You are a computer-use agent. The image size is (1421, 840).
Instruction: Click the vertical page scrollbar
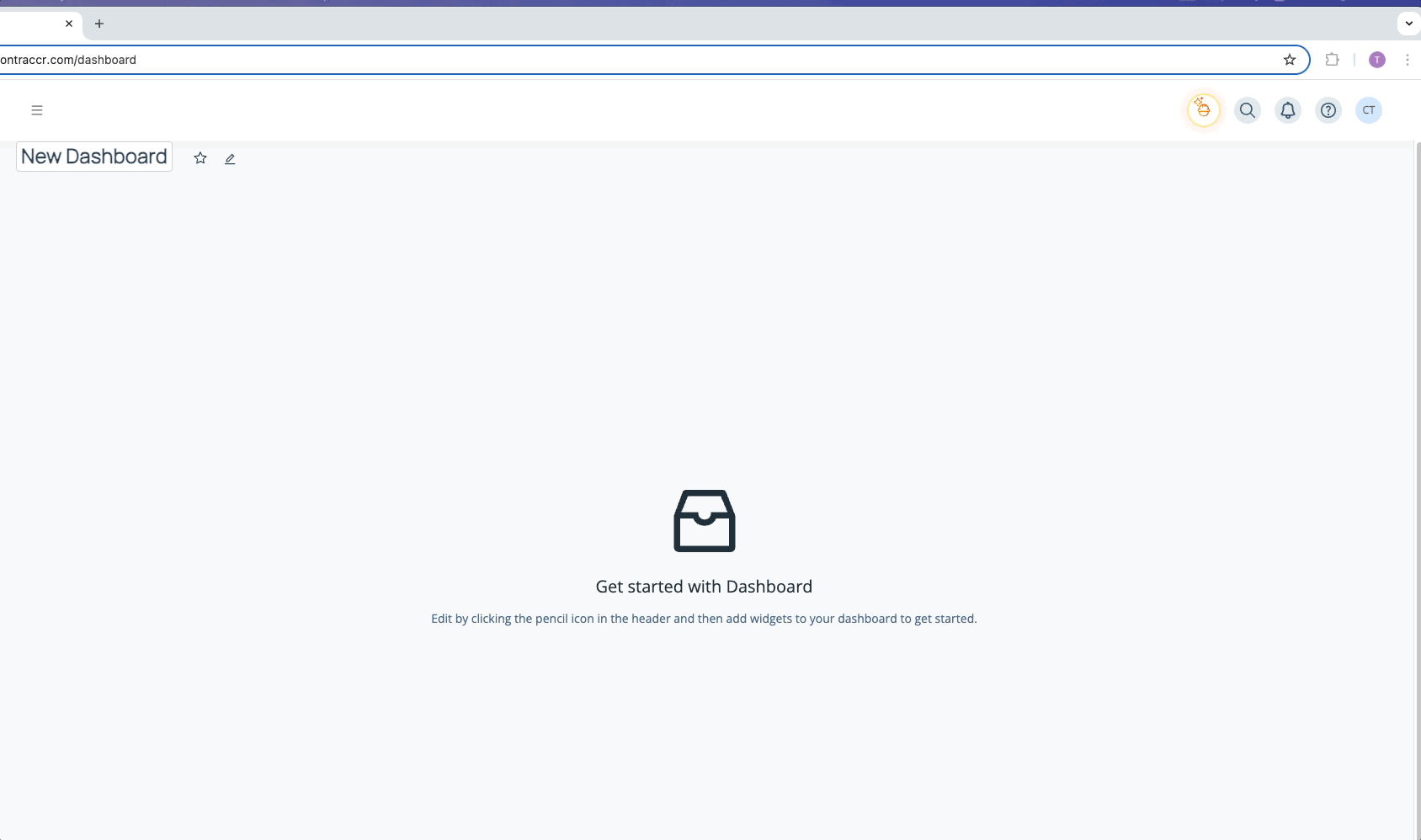1418,490
